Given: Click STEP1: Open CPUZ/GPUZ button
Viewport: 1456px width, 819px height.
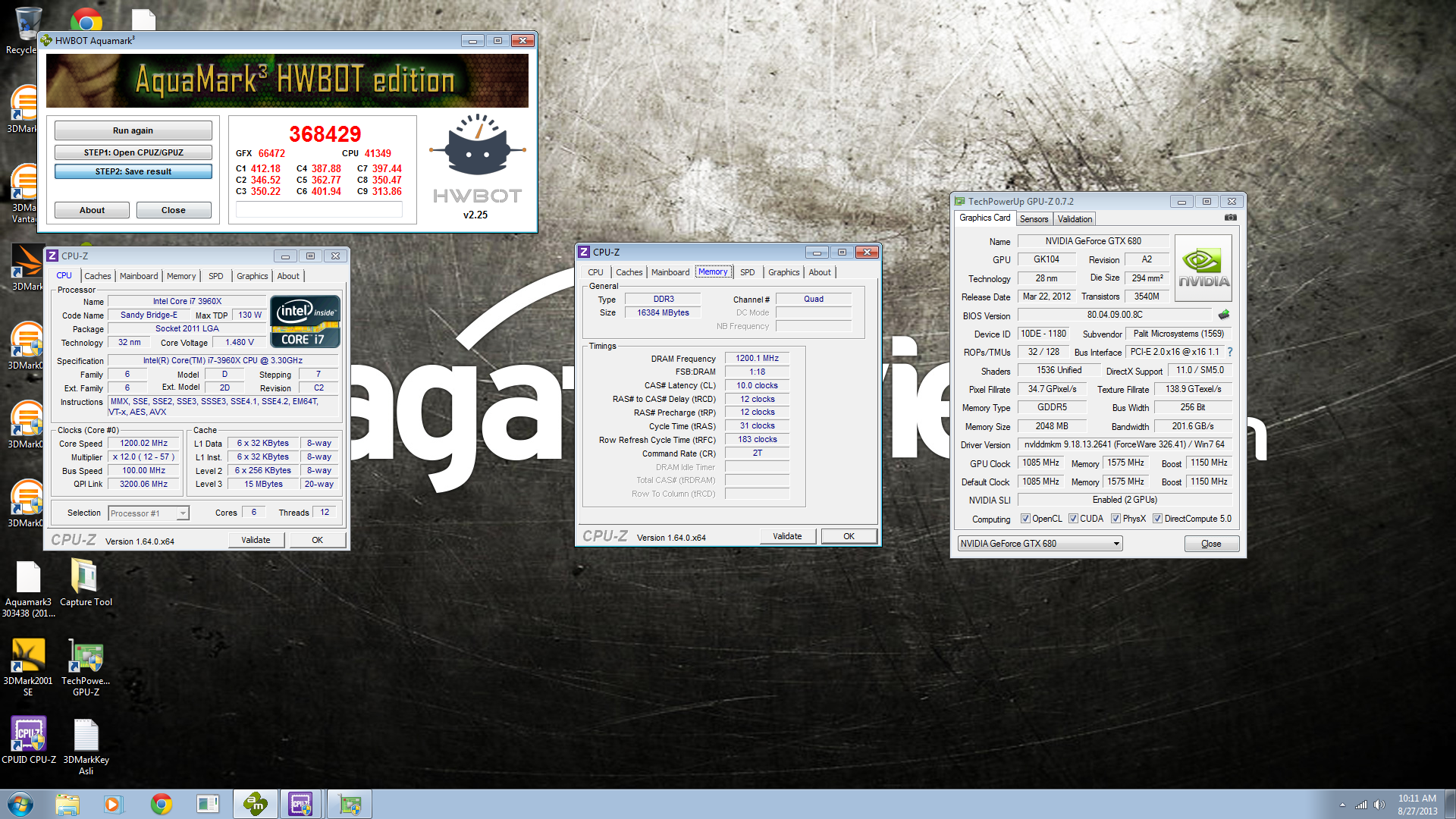Looking at the screenshot, I should [133, 152].
